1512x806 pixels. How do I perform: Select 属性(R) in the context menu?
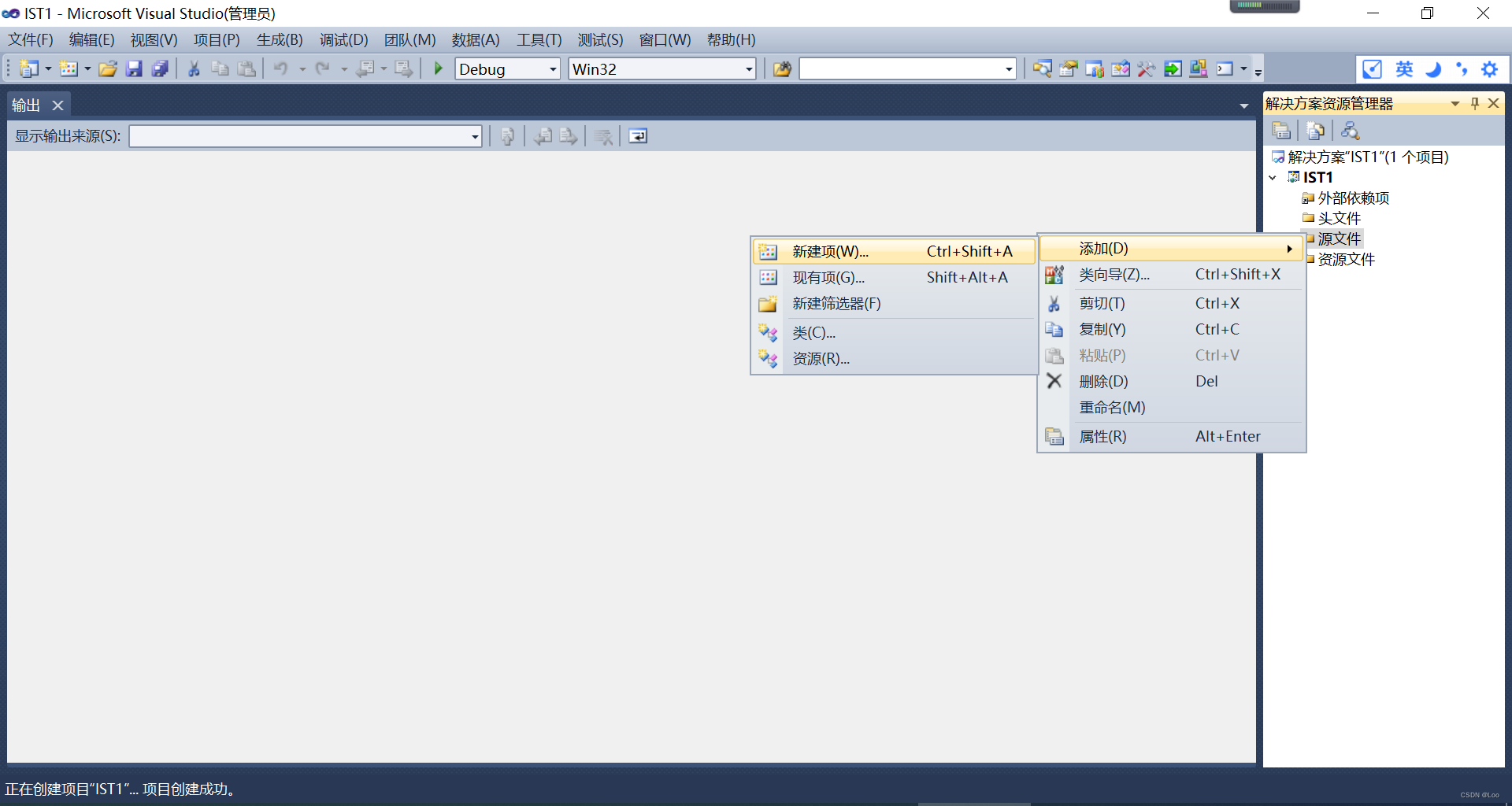click(x=1172, y=436)
